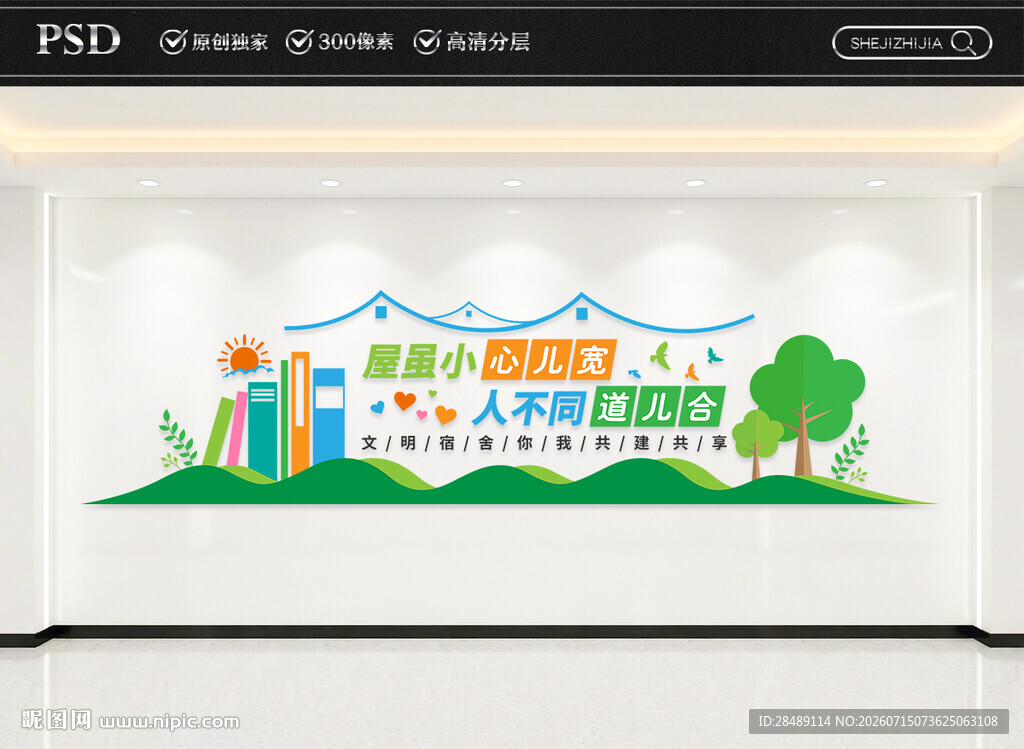Toggle the 原创独家 checkmark
This screenshot has width=1024, height=749.
point(173,42)
